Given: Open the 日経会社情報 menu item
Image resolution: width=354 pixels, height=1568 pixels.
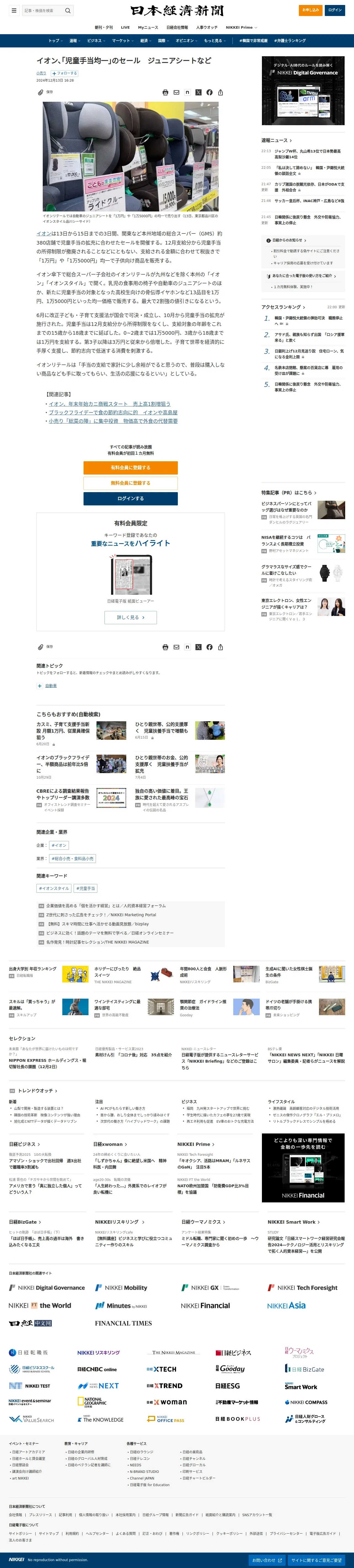Looking at the screenshot, I should pyautogui.click(x=177, y=27).
